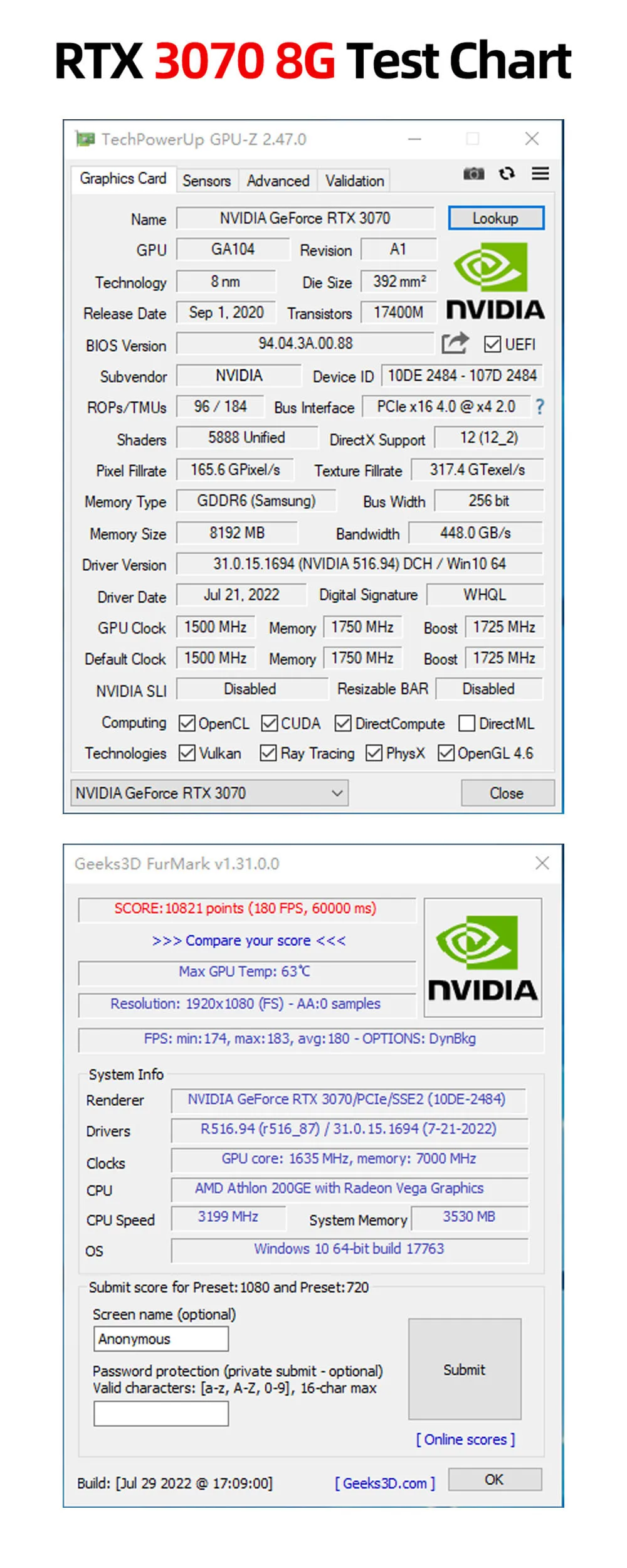Minimize the GPU-Z window

tap(414, 139)
